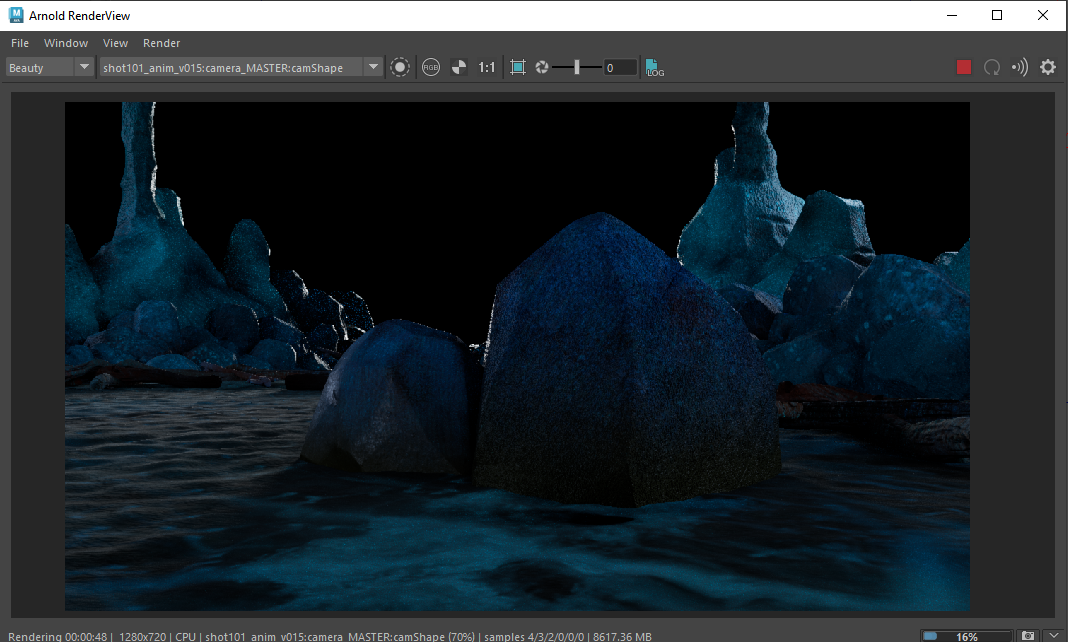1068x642 pixels.
Task: Click the exposure slider handle
Action: click(577, 67)
